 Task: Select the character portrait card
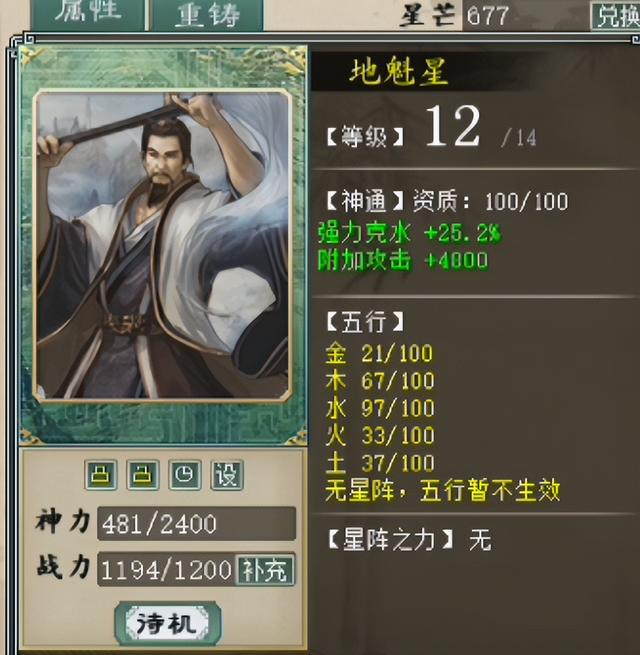[x=163, y=245]
